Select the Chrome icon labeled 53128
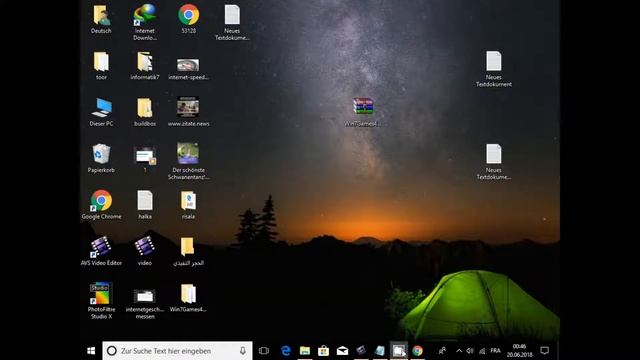 pos(189,15)
